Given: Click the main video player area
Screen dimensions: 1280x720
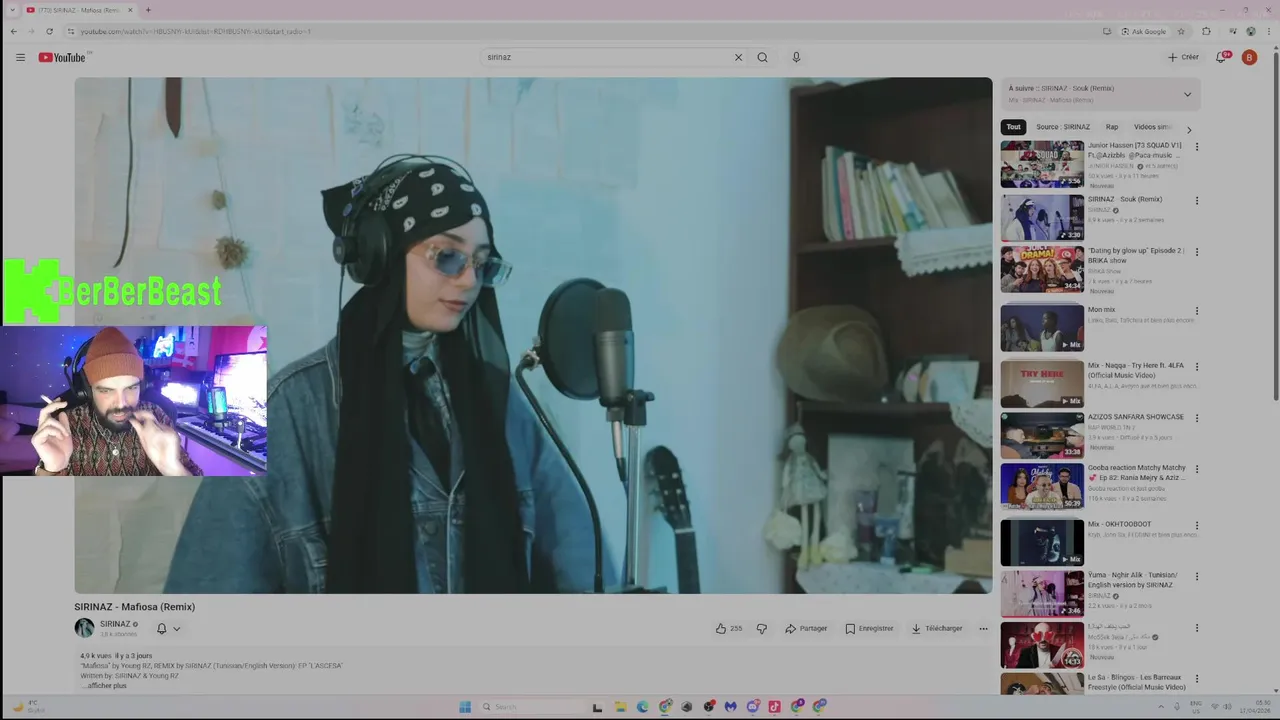Looking at the screenshot, I should (x=533, y=335).
